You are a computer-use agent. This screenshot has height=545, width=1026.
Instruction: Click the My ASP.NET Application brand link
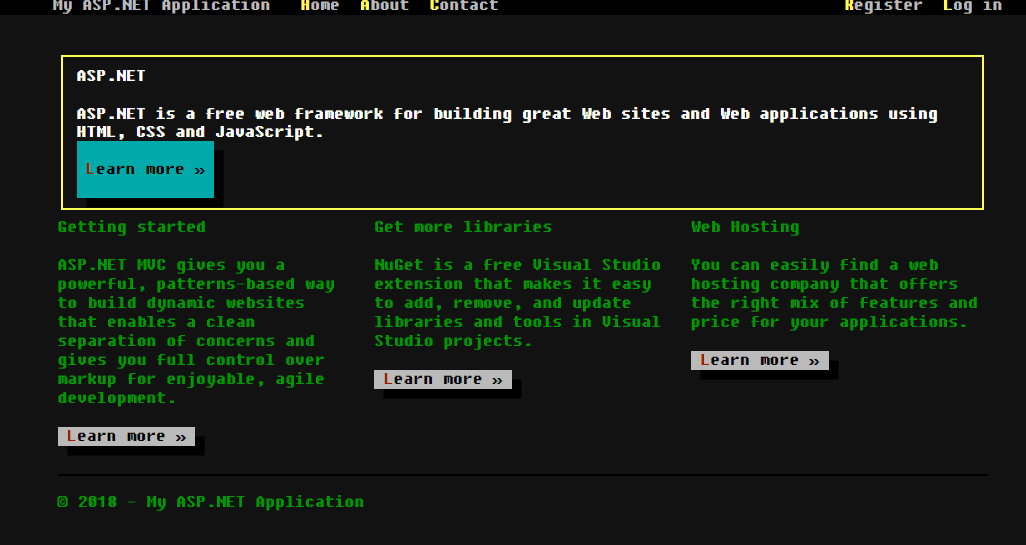161,6
